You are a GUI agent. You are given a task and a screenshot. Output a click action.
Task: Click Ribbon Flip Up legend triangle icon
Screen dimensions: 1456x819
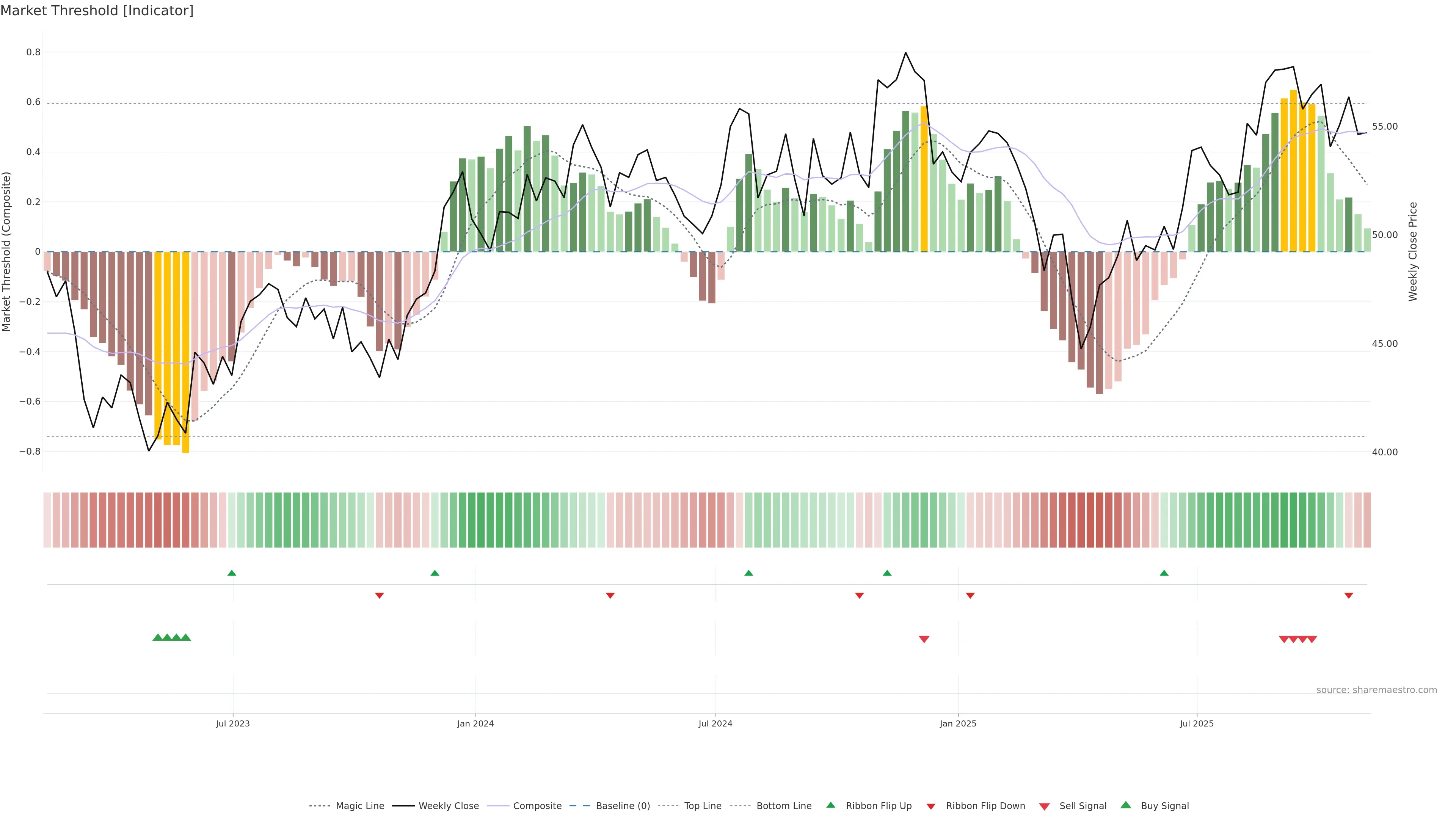tap(831, 805)
